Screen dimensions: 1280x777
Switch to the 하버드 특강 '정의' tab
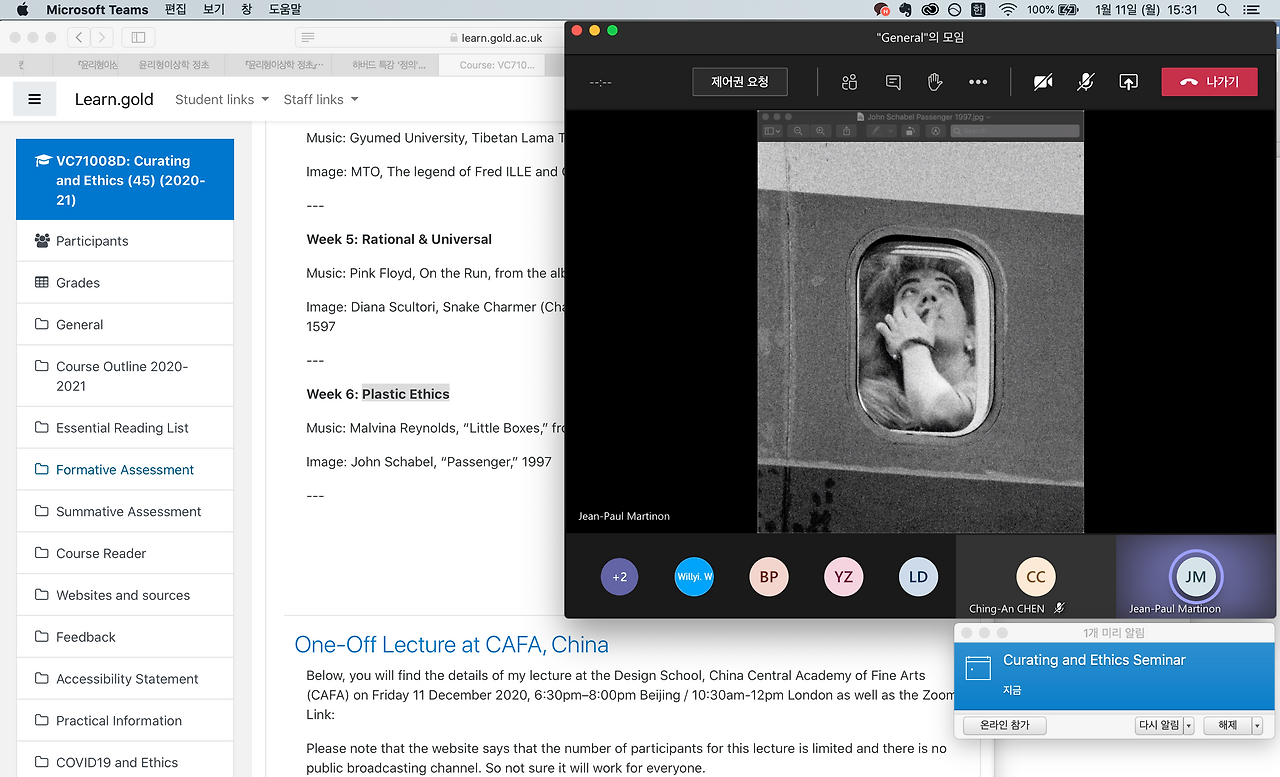pos(385,65)
